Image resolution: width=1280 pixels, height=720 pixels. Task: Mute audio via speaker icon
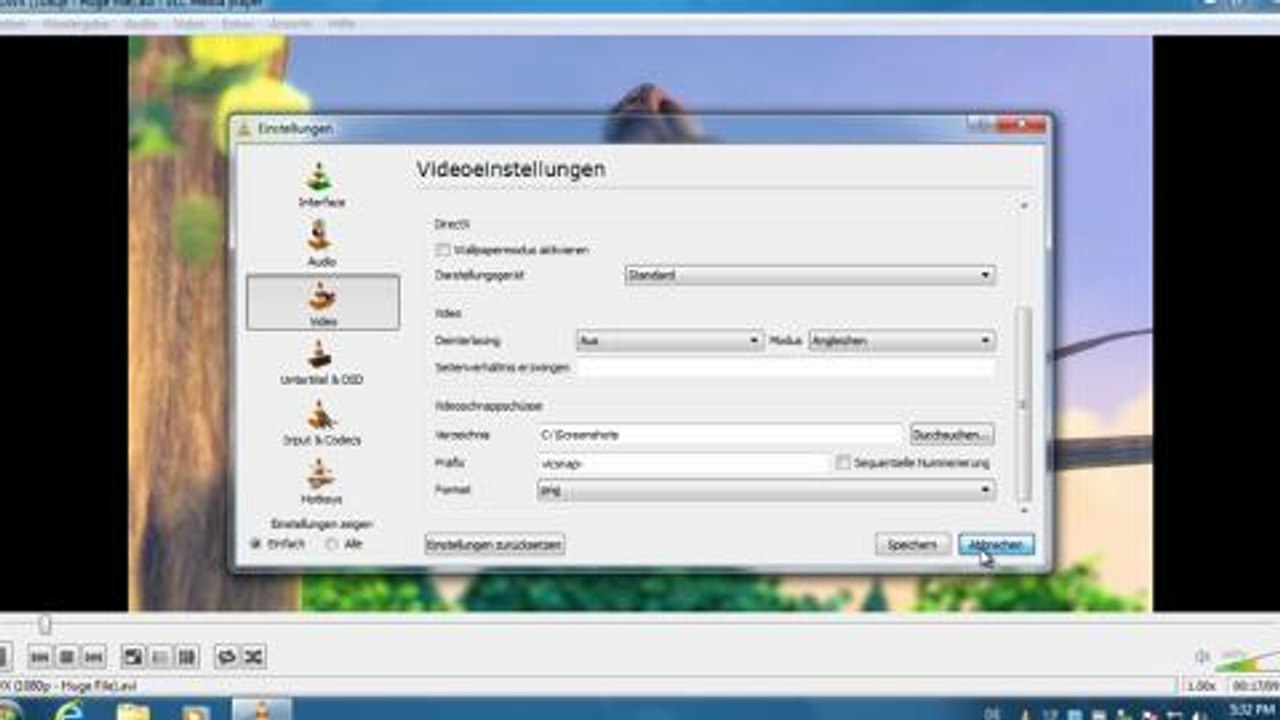(x=1202, y=657)
